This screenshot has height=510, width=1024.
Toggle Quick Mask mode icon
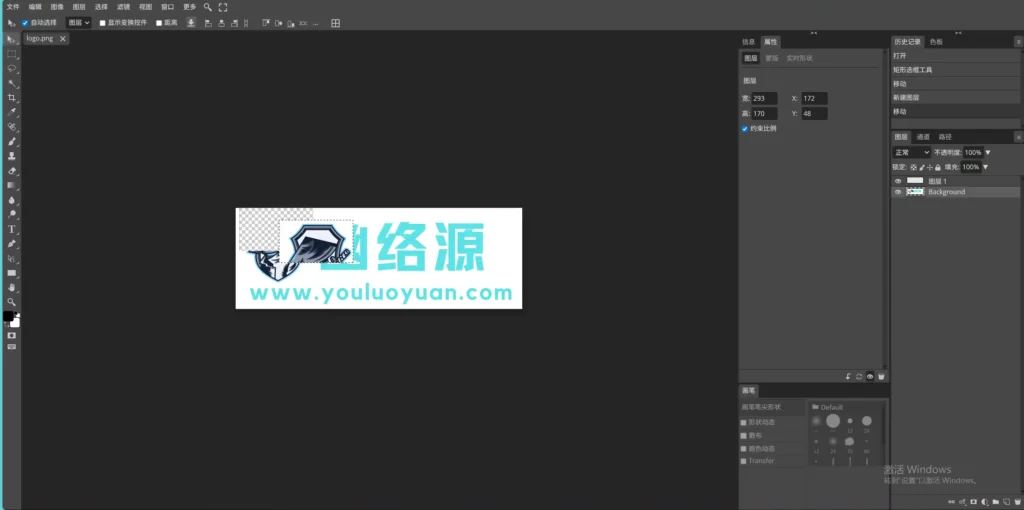point(12,335)
